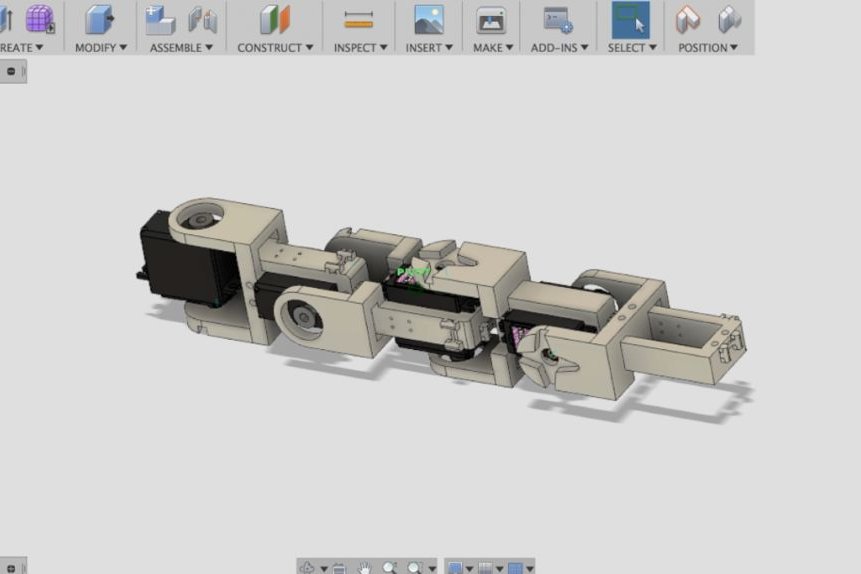Click the green highlighted joint on model
The height and width of the screenshot is (574, 861).
point(412,272)
